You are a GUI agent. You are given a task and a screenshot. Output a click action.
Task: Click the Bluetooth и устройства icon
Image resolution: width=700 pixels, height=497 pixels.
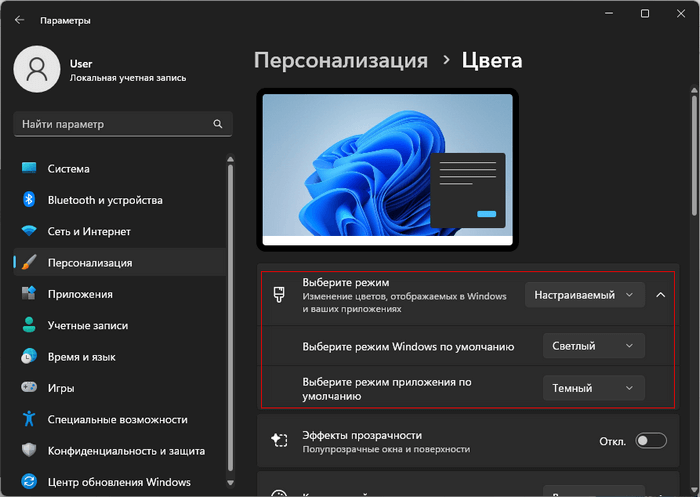pyautogui.click(x=28, y=200)
